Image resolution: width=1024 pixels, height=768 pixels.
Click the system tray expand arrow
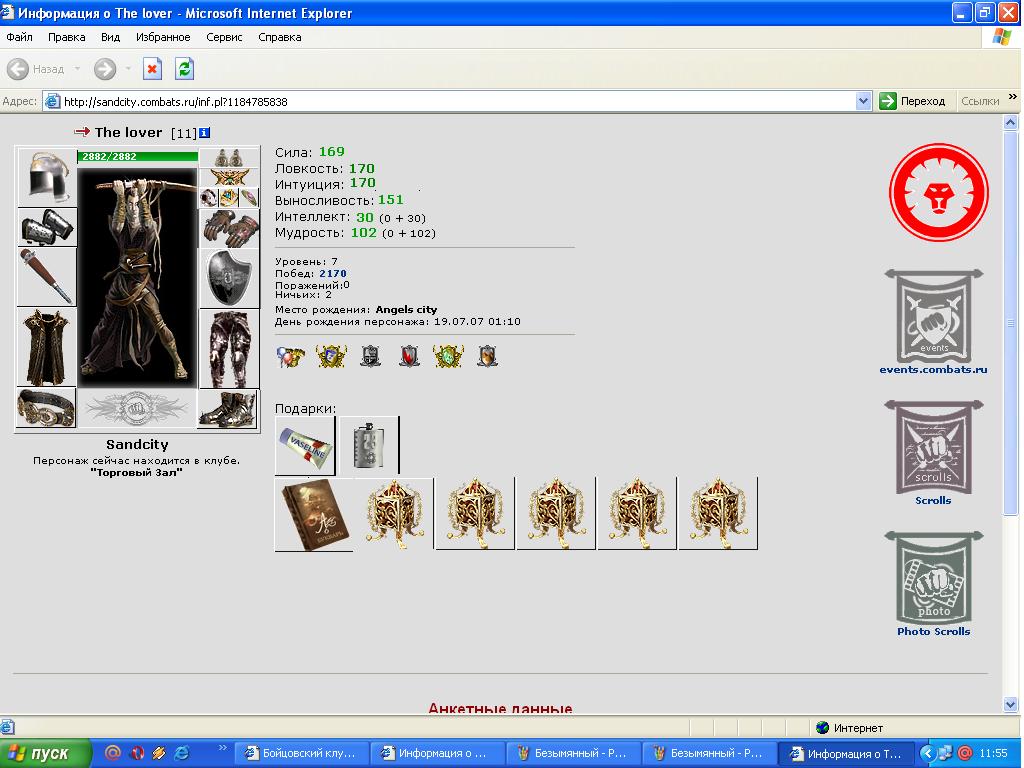(x=927, y=753)
